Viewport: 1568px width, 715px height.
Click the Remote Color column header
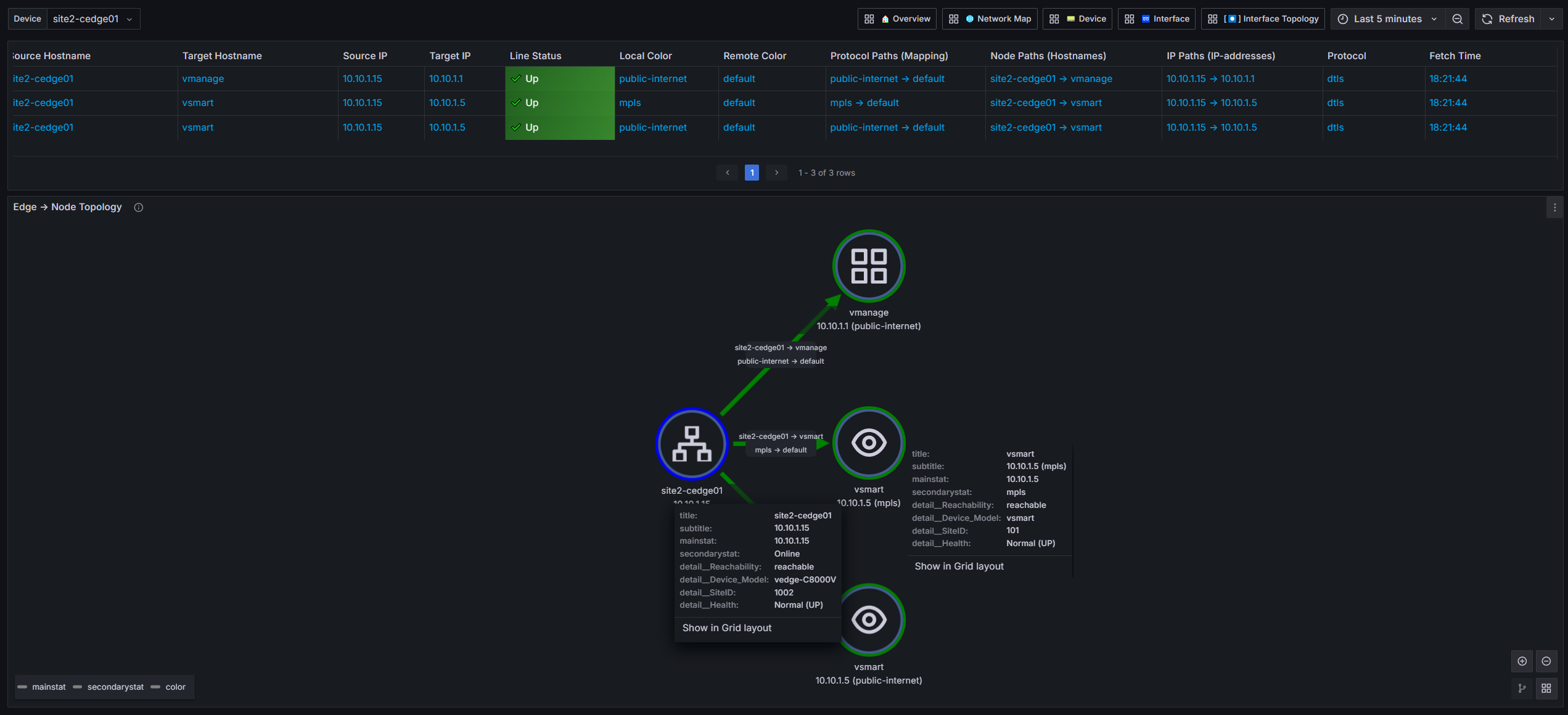(755, 55)
